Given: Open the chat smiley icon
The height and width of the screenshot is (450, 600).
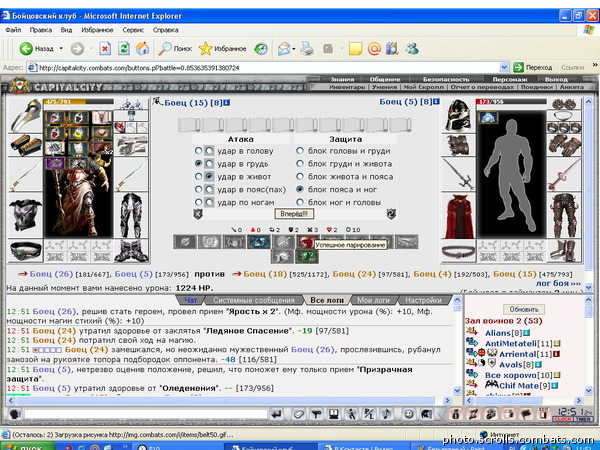Looking at the screenshot, I should [409, 414].
